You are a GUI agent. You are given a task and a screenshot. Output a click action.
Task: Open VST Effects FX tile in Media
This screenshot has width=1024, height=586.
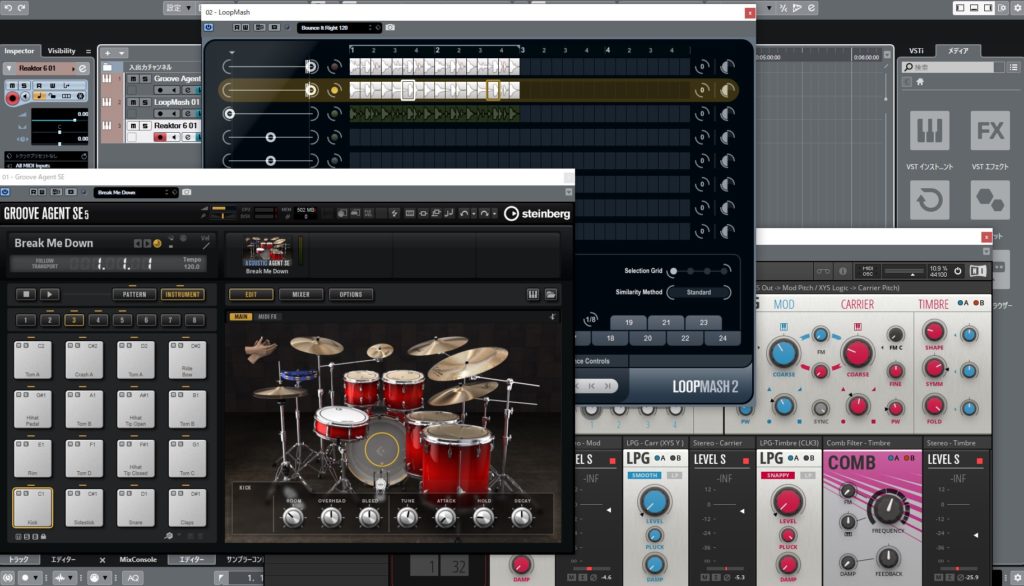[x=990, y=131]
